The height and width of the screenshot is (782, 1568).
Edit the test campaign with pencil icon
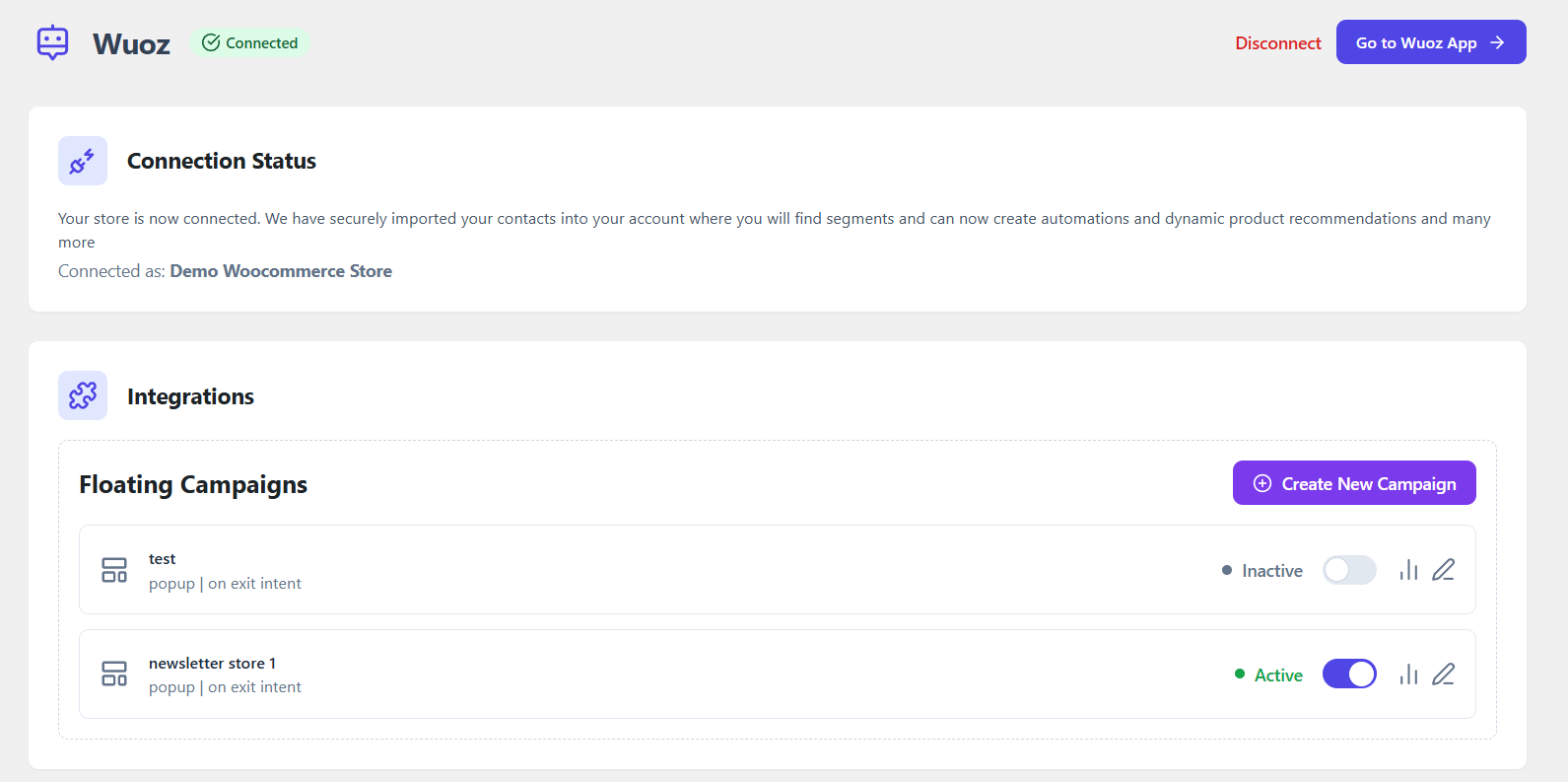1443,570
